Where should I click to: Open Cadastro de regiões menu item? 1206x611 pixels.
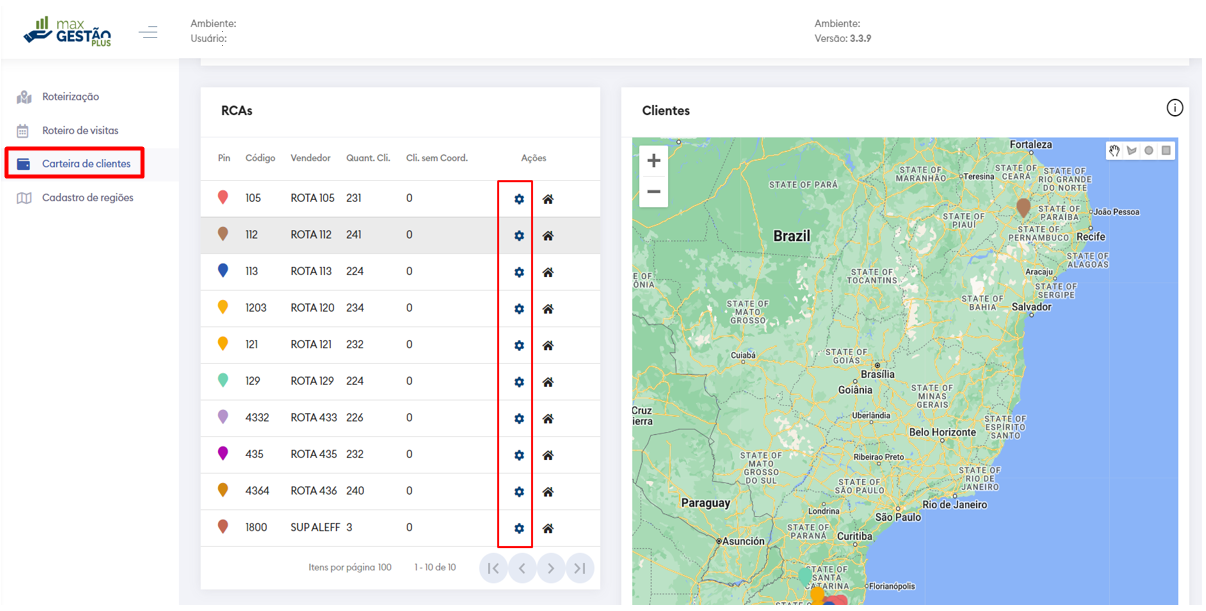click(x=87, y=198)
